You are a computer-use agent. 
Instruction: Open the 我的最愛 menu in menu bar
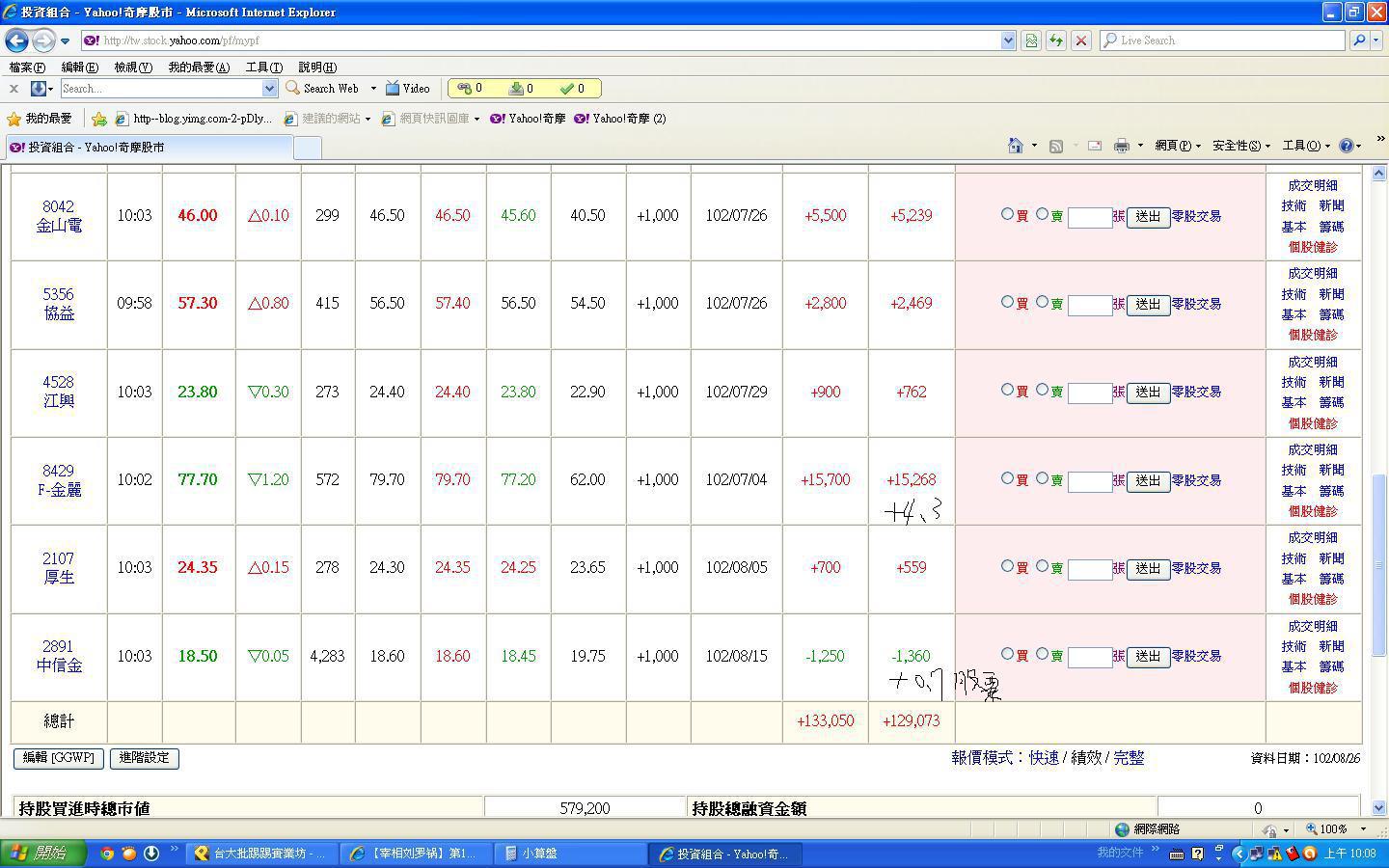tap(198, 68)
